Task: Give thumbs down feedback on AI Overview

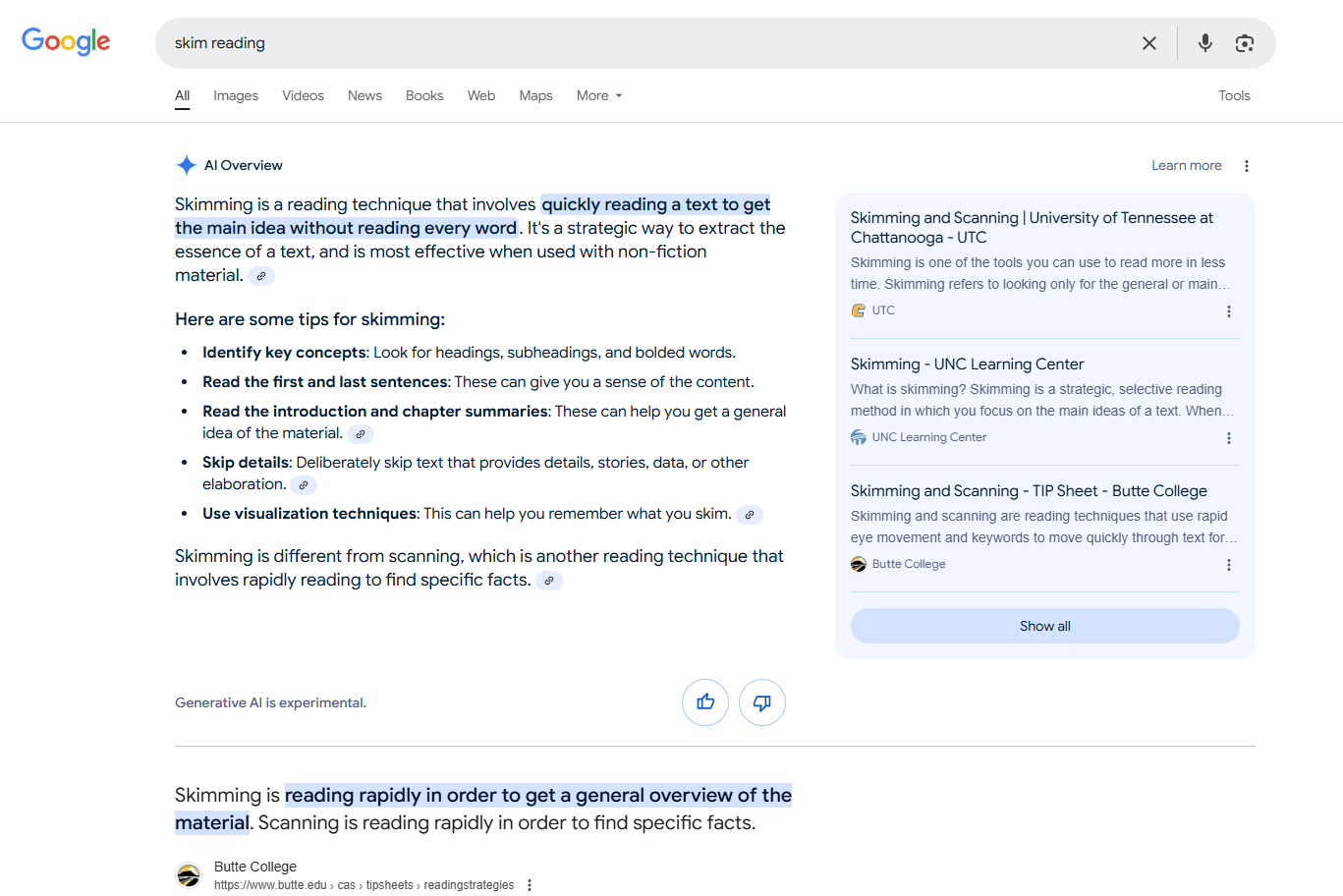Action: click(x=762, y=702)
